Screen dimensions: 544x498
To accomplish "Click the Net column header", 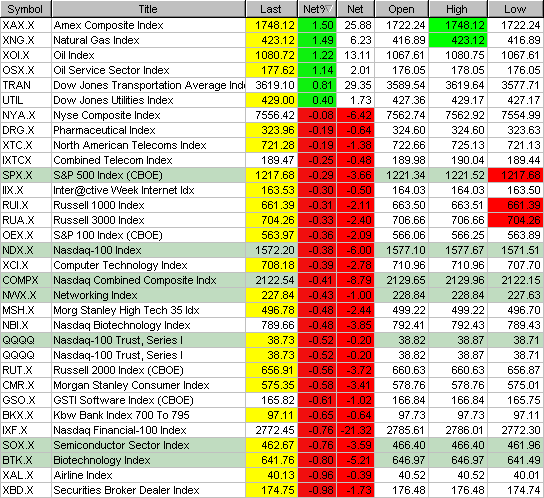I will click(x=356, y=9).
